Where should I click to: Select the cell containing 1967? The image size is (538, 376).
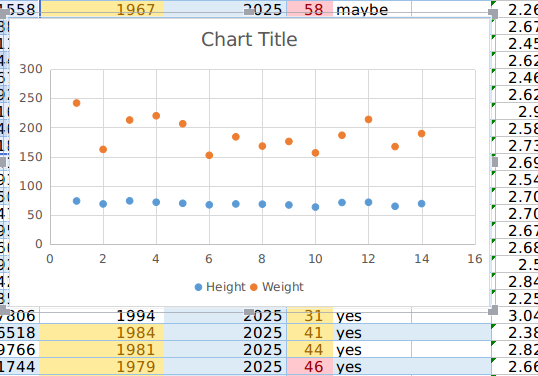click(x=102, y=9)
